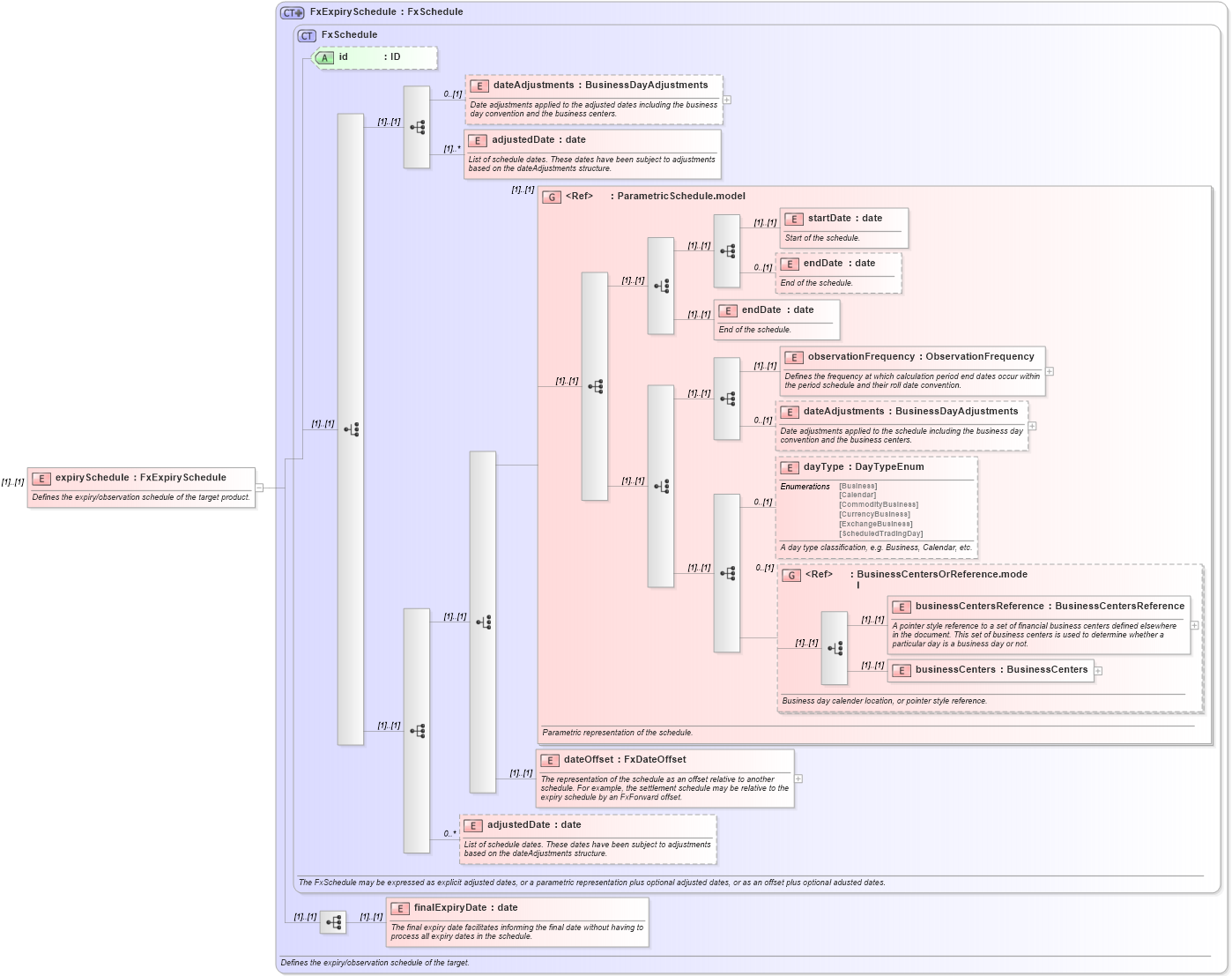Expand the dateAdjustments BusinessDayAdjustments details

726,99
